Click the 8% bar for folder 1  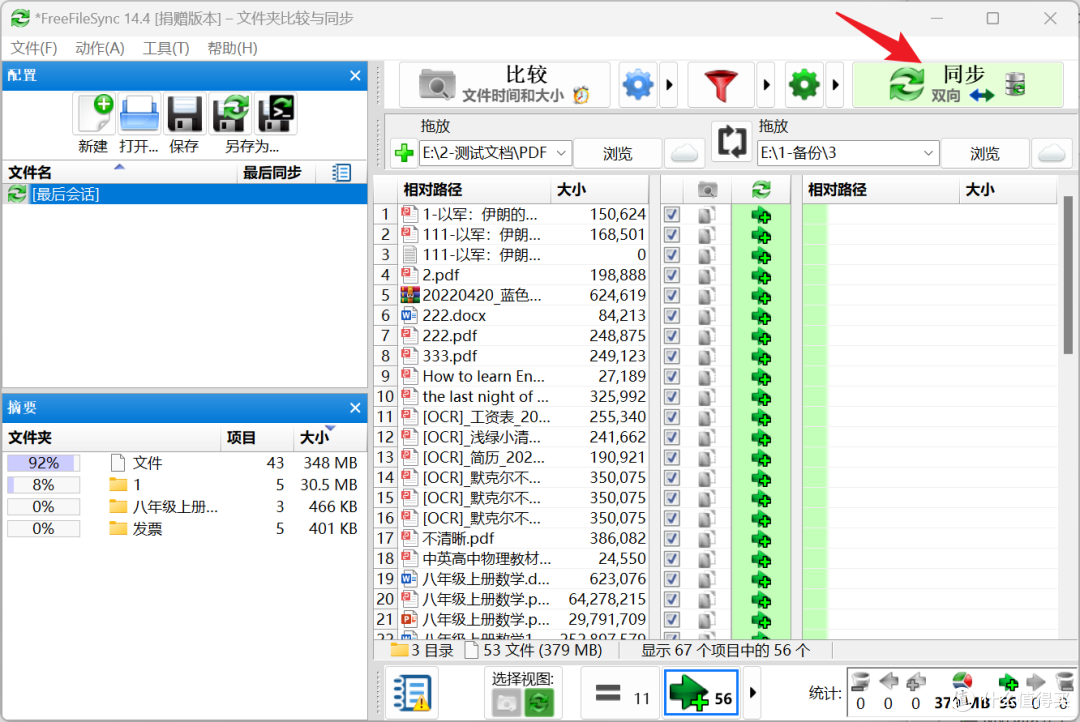tap(43, 485)
